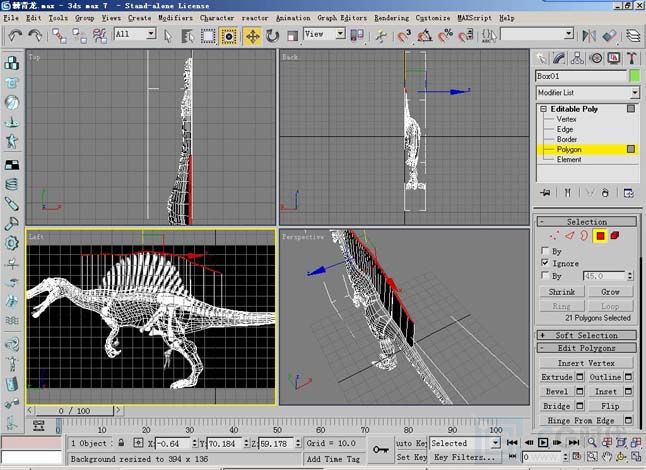
Task: Switch to the Display command panel tab
Action: [x=614, y=58]
